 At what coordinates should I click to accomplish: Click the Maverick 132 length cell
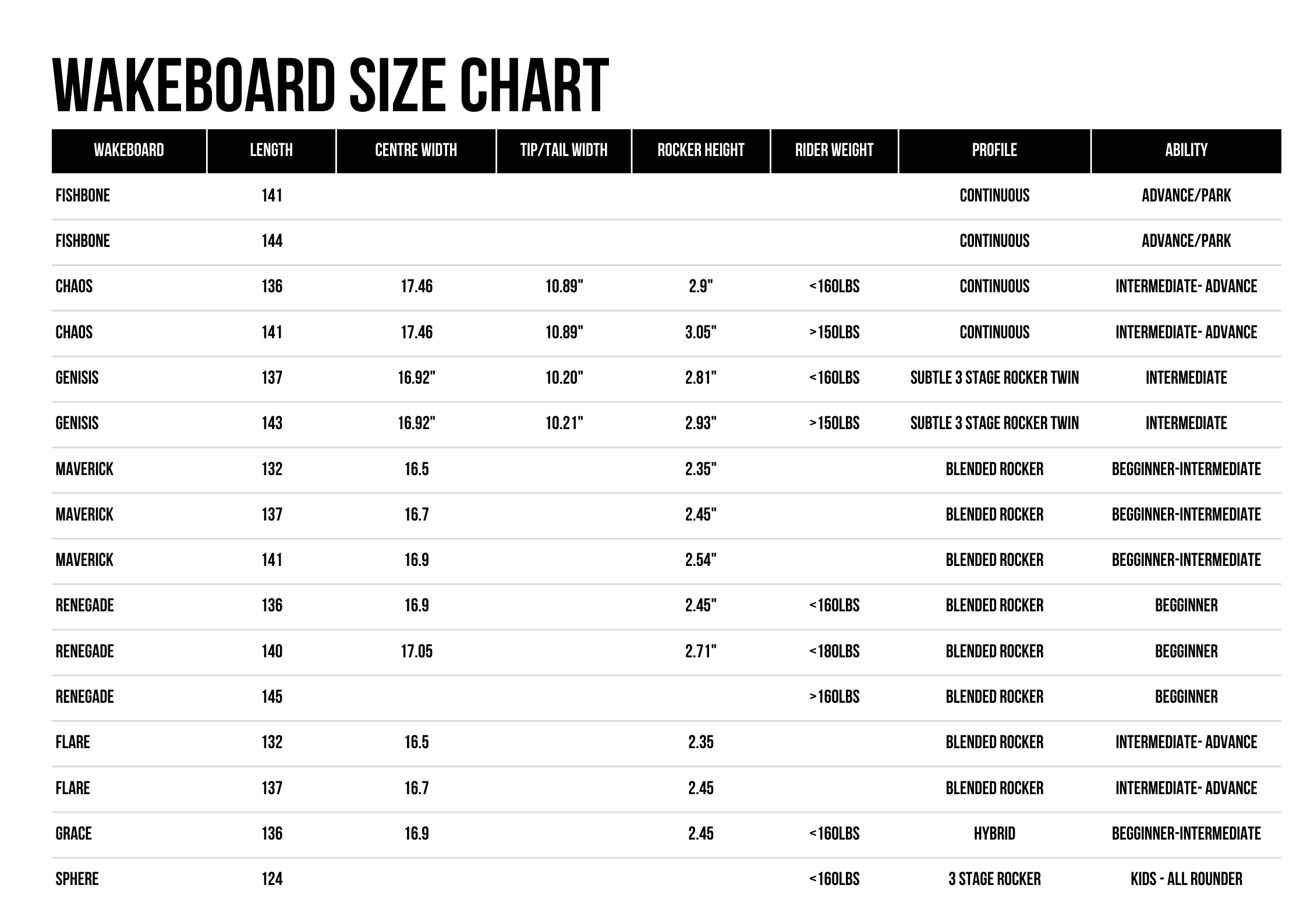coord(272,469)
